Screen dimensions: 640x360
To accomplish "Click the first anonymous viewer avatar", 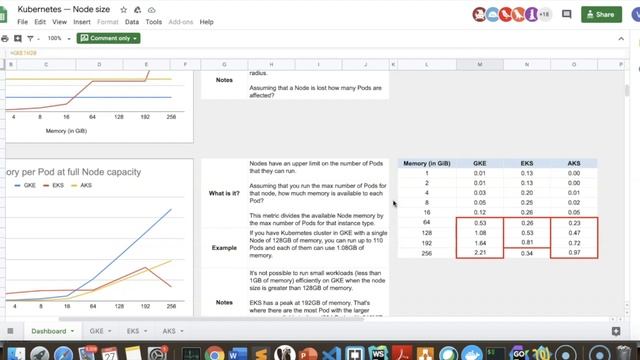I will tap(479, 14).
